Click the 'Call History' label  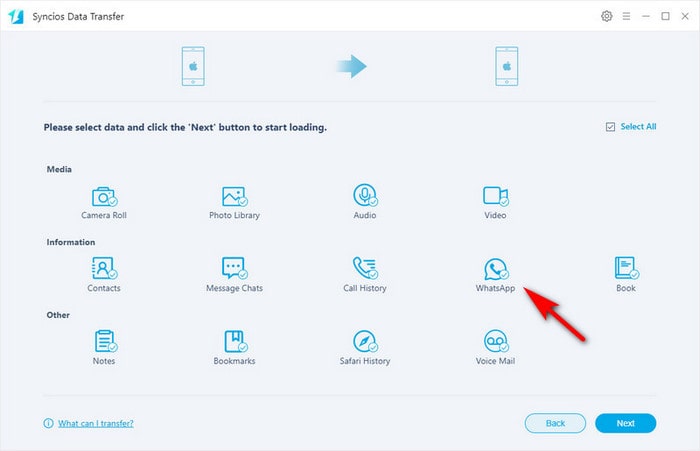tap(365, 288)
